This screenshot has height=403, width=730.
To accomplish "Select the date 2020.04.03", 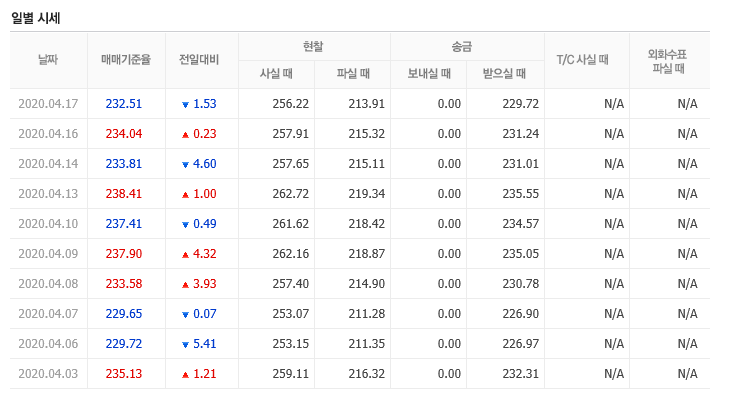I will tap(48, 374).
